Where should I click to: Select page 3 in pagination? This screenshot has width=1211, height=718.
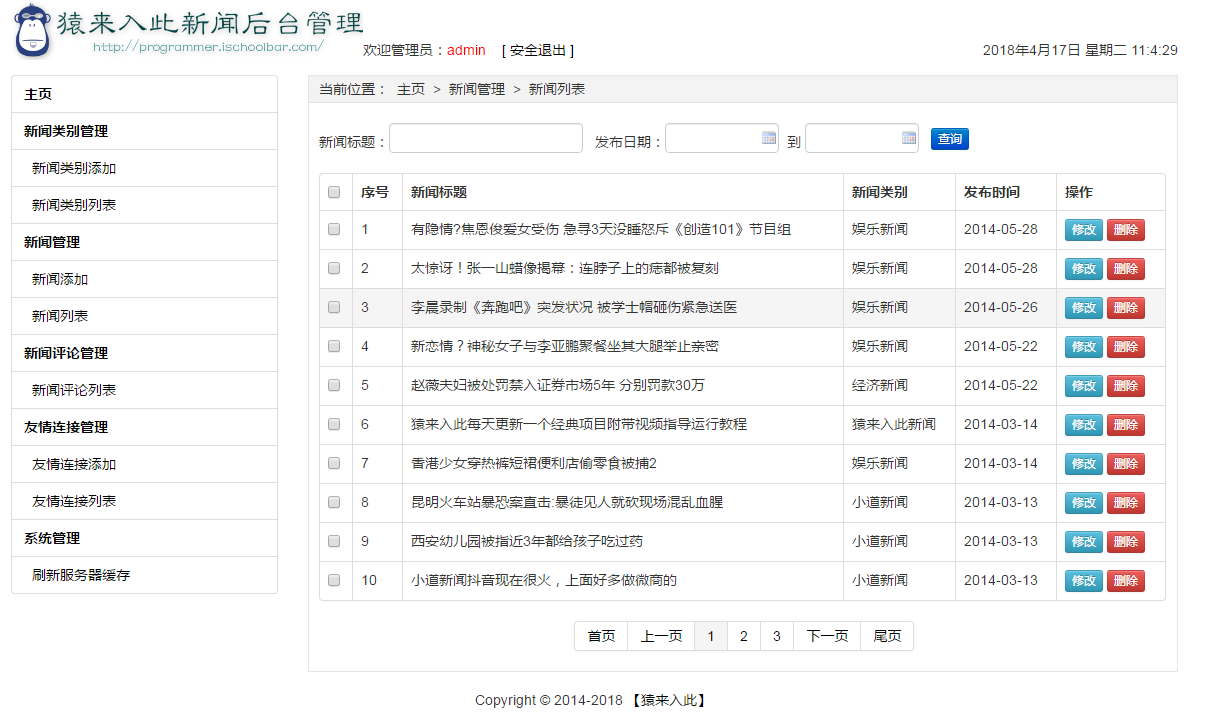777,636
